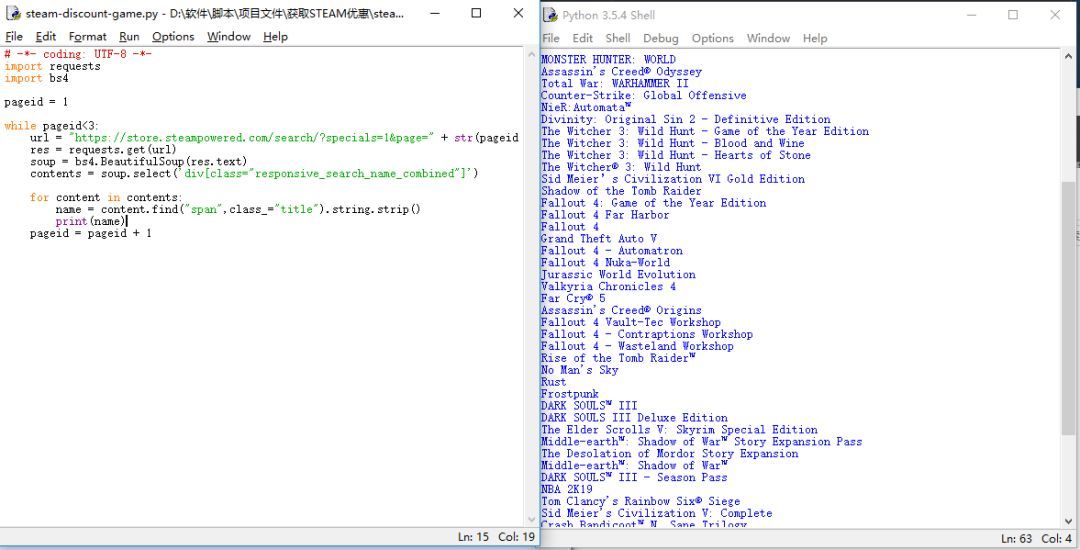Screen dimensions: 1080x550
Task: Click the coding UTF-8 comment line
Action: pyautogui.click(x=78, y=54)
